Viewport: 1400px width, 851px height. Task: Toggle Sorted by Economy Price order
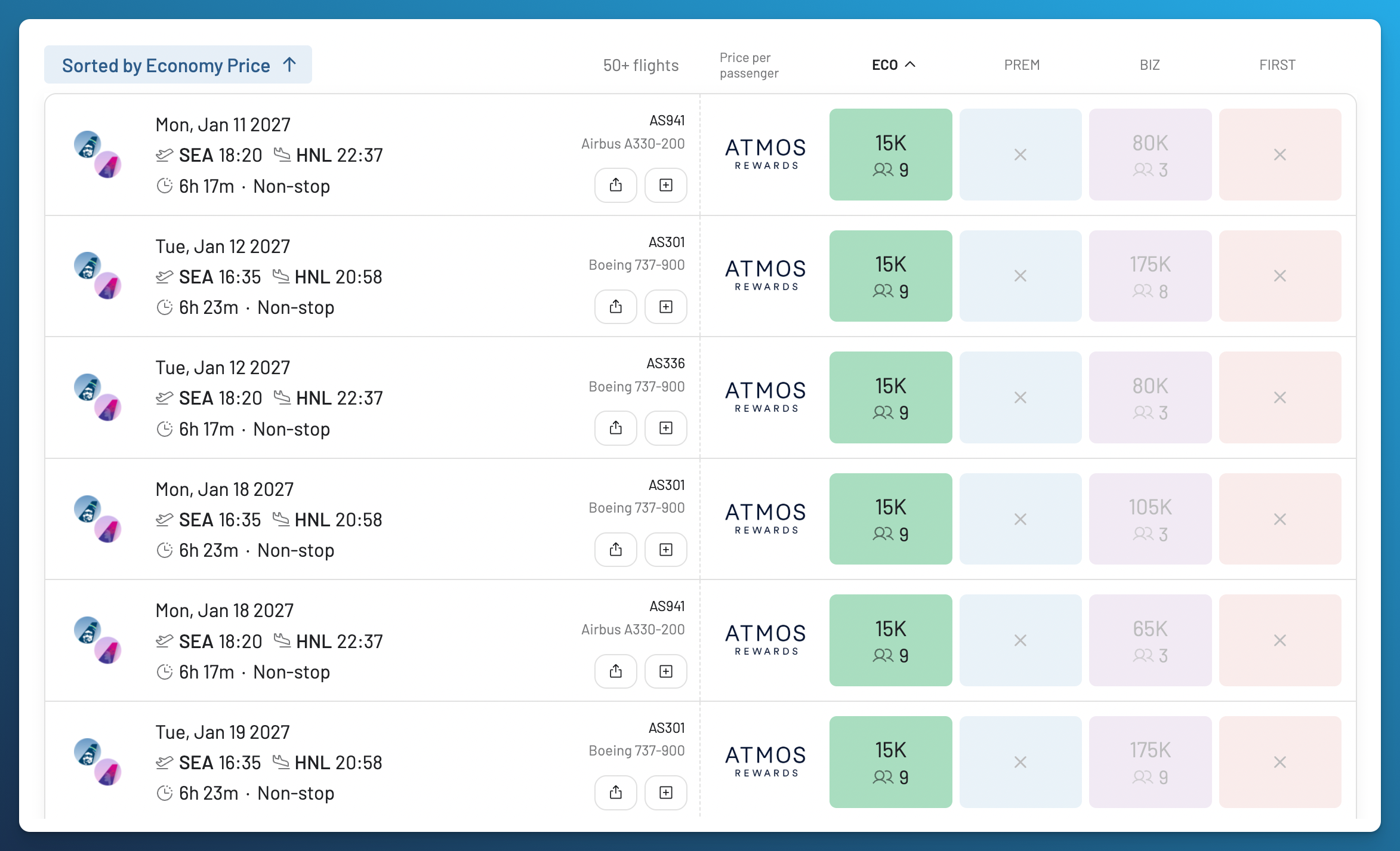tap(178, 64)
